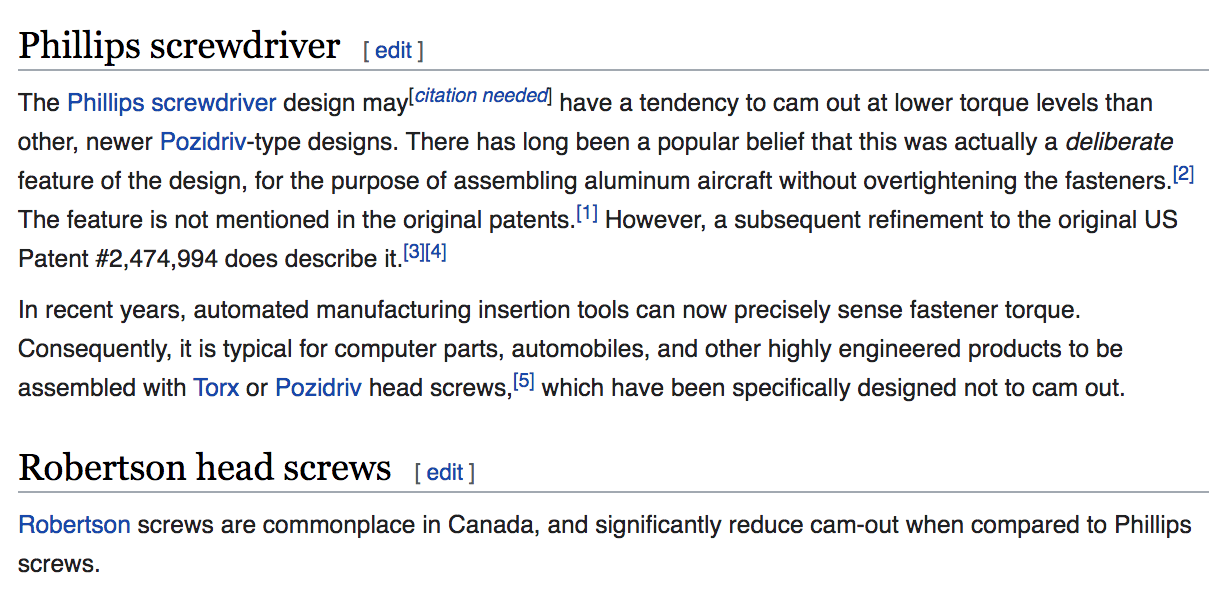The height and width of the screenshot is (603, 1214).
Task: Edit the Phillips screwdriver section
Action: coord(393,50)
